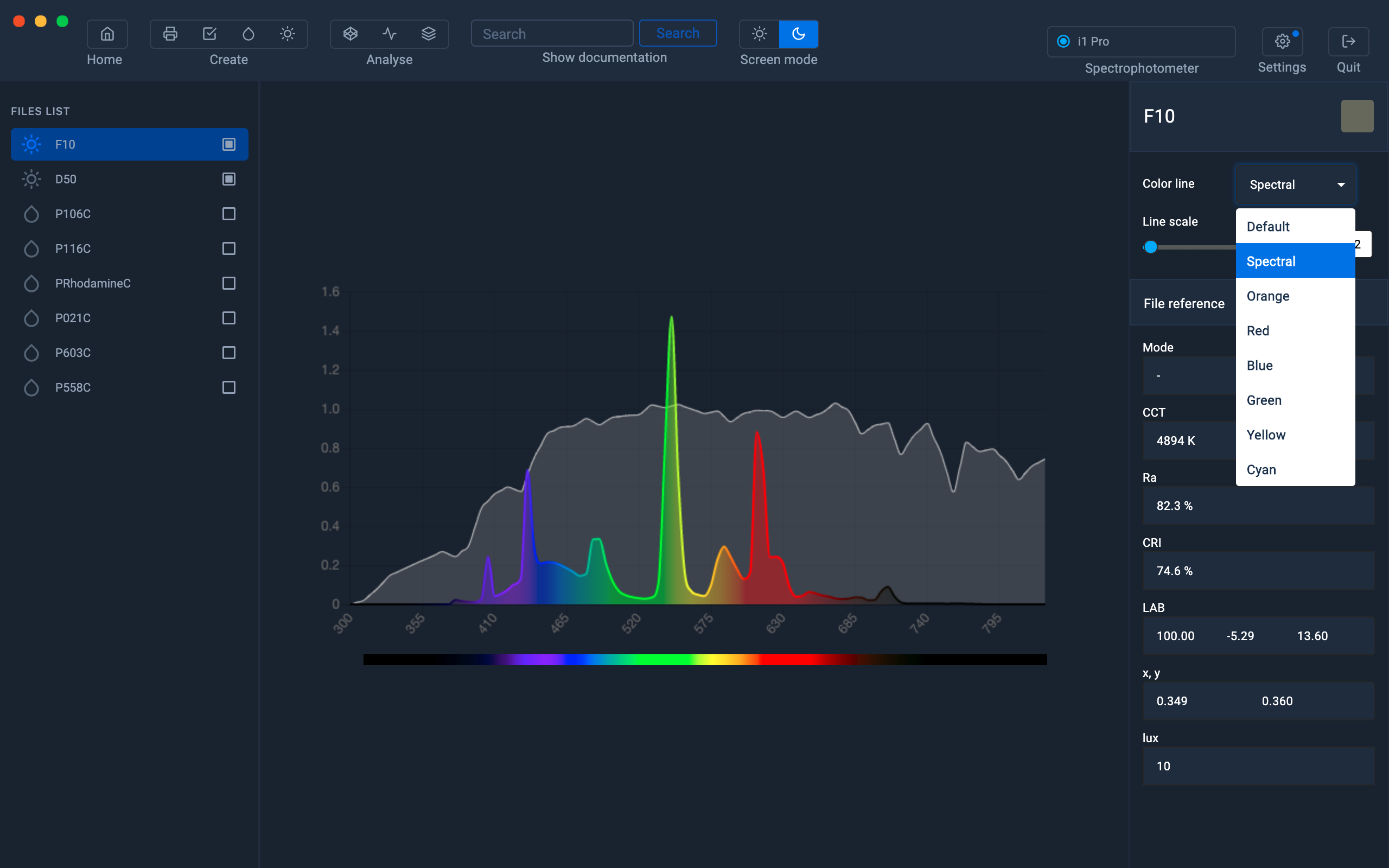The image size is (1389, 868).
Task: Click the waveform icon in Analyse group
Action: pyautogui.click(x=390, y=34)
